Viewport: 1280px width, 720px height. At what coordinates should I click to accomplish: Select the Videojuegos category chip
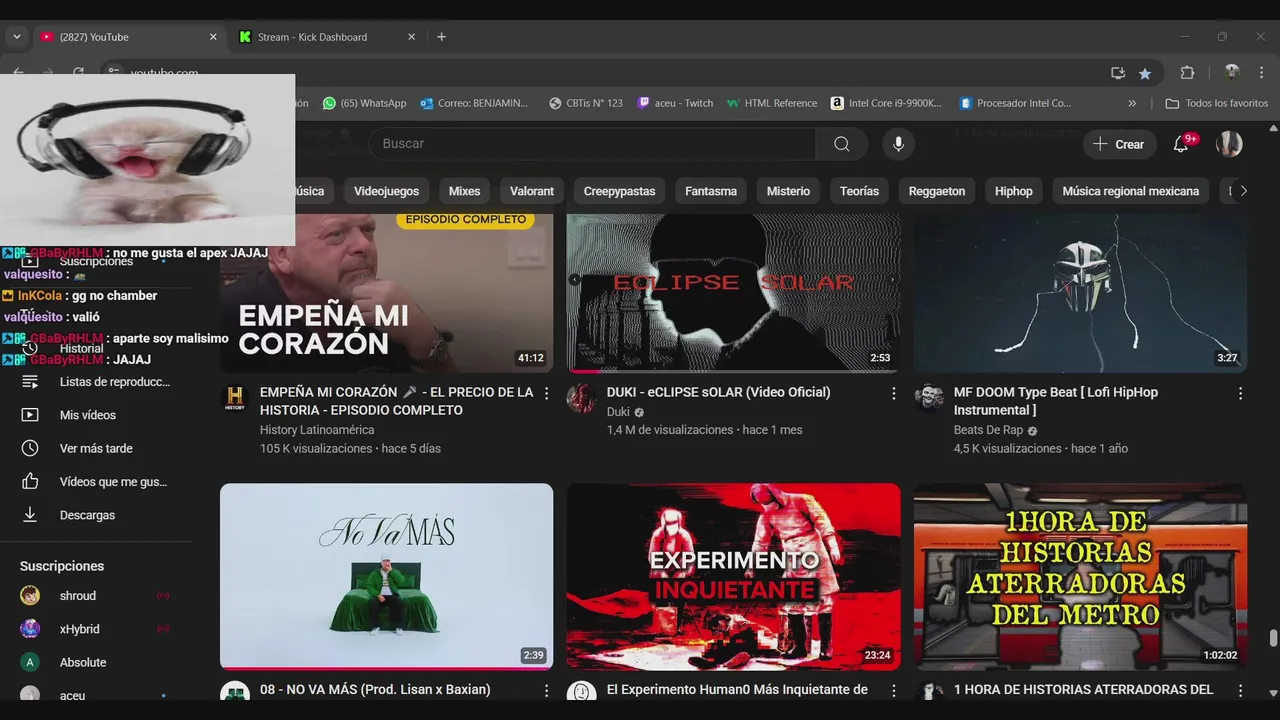click(x=386, y=191)
